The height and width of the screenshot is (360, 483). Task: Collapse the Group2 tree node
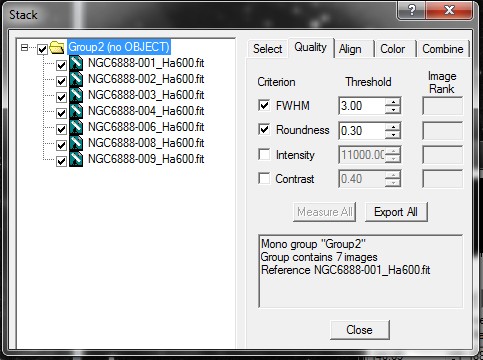[x=24, y=48]
